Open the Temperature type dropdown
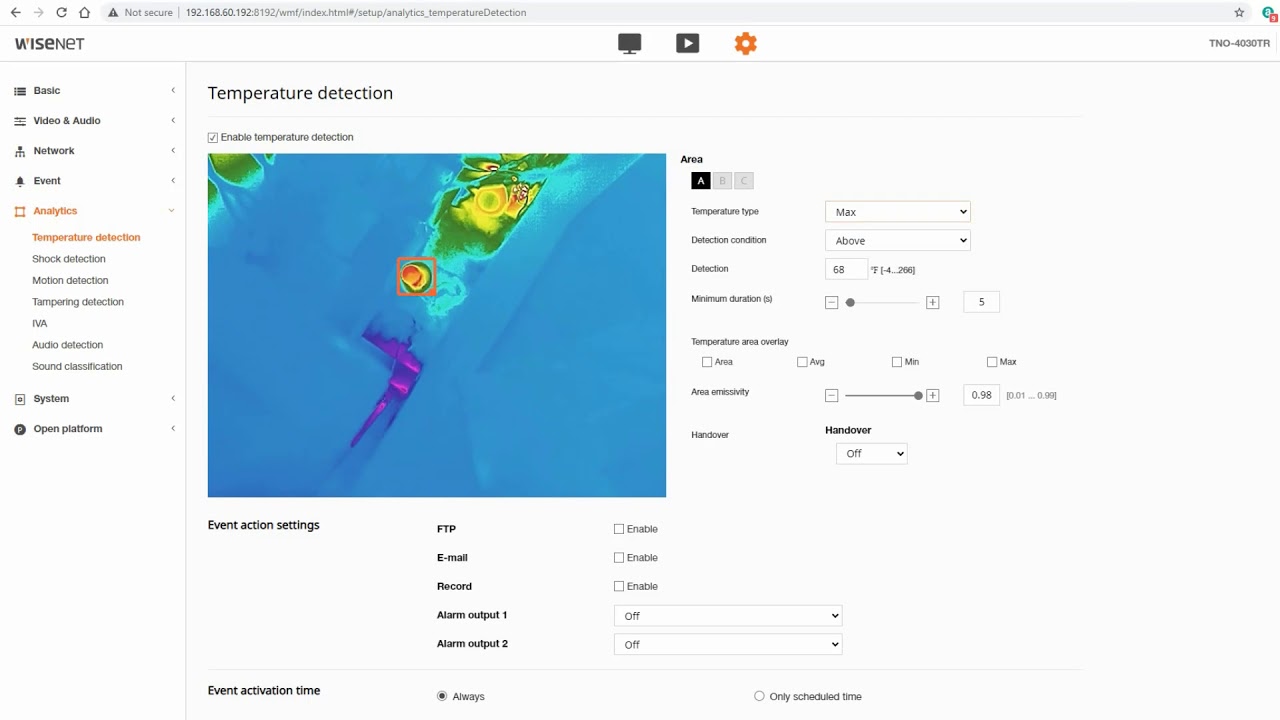Viewport: 1280px width, 720px height. click(x=897, y=212)
